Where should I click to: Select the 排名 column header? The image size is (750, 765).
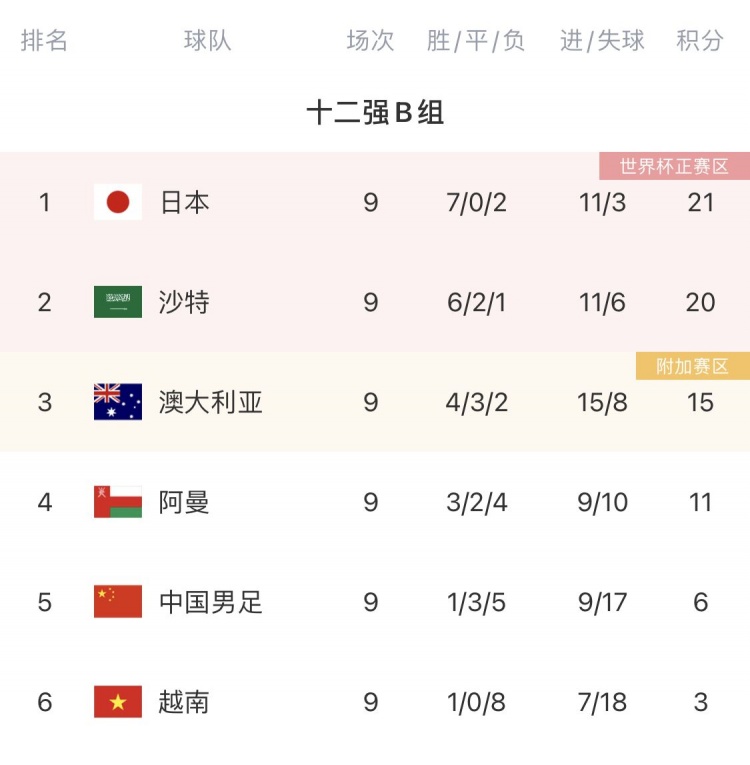[44, 40]
